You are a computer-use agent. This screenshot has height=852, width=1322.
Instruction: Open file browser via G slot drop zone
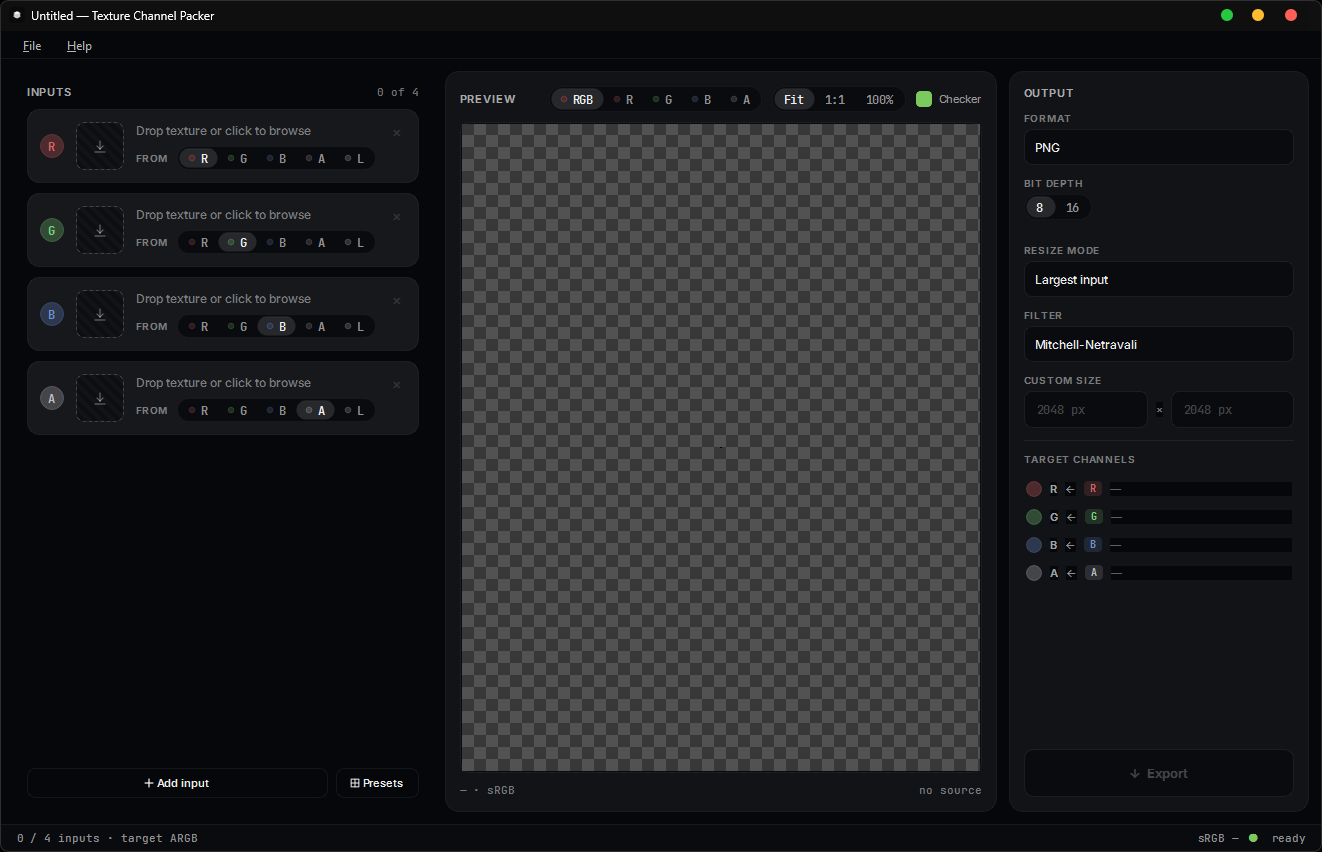[x=100, y=230]
